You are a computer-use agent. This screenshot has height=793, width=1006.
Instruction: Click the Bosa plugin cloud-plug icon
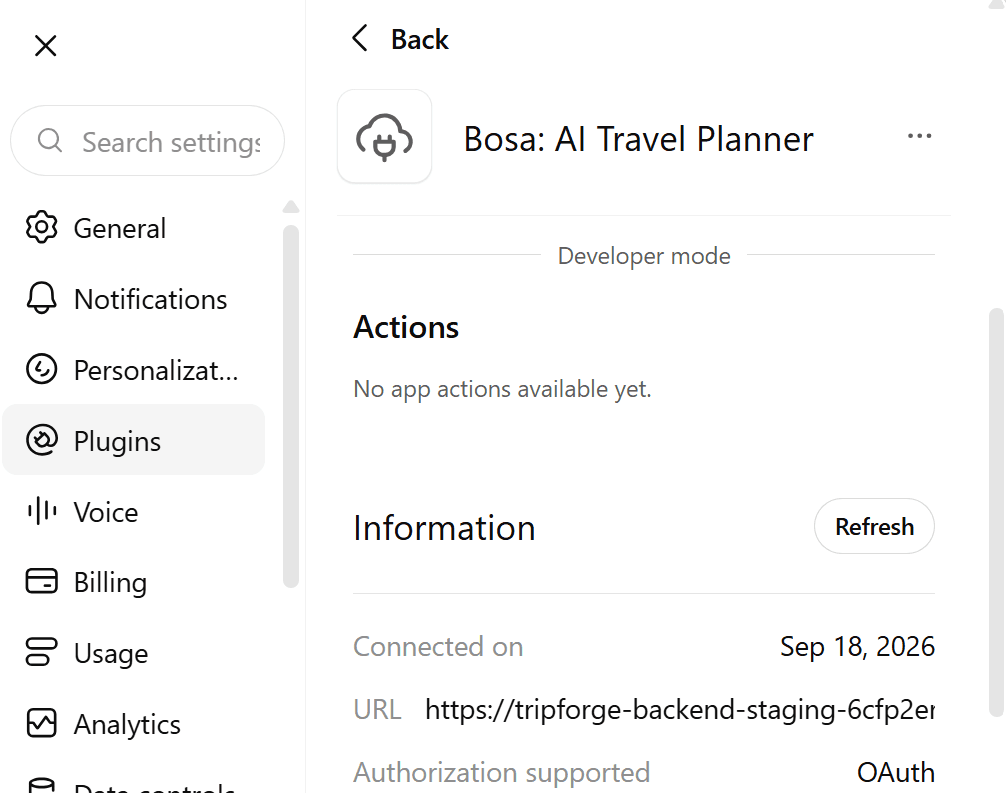384,137
